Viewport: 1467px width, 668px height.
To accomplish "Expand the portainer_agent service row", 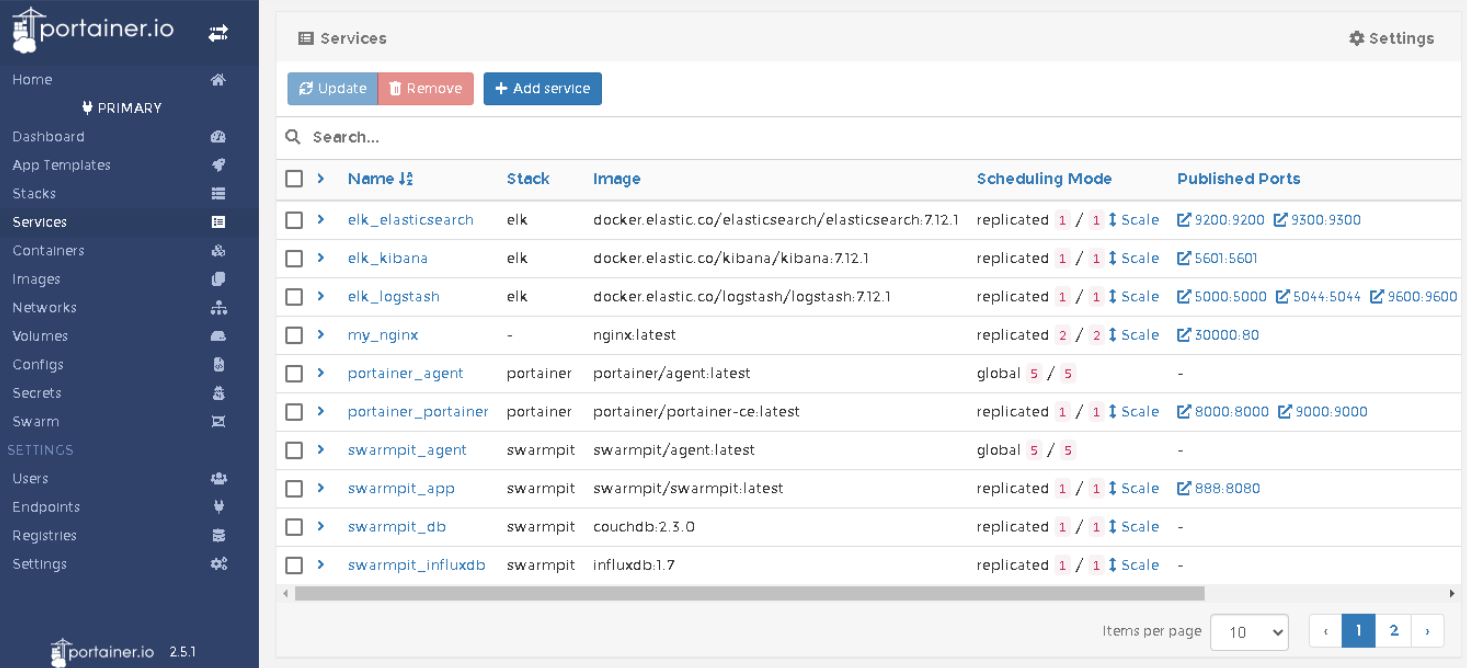I will 321,373.
